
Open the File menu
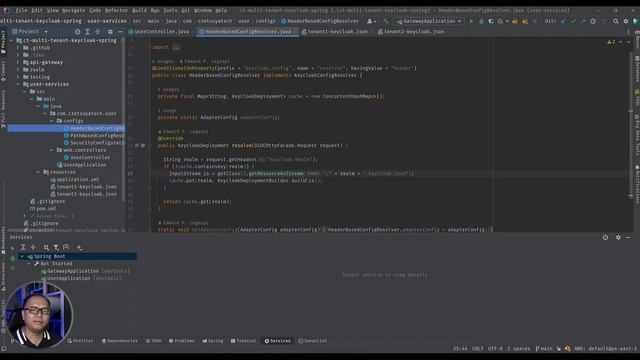[x=21, y=10]
